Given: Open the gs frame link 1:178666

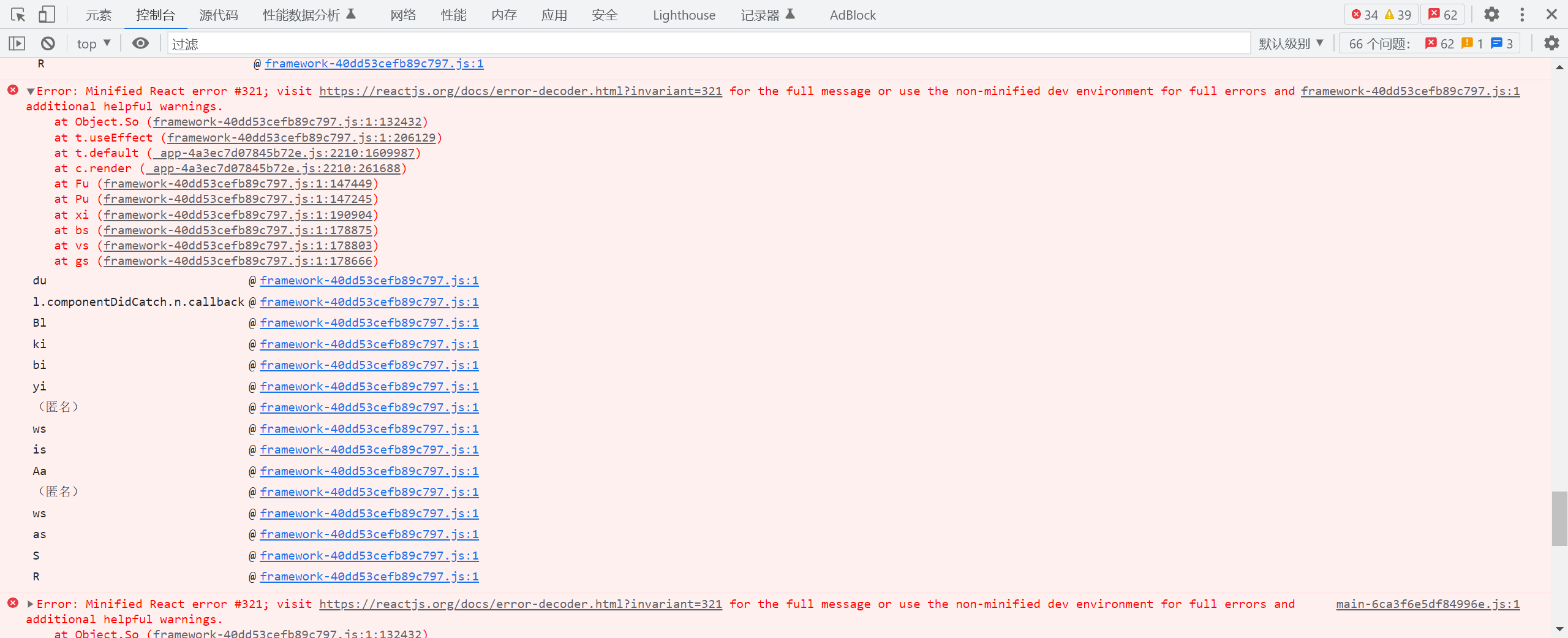Looking at the screenshot, I should point(238,261).
